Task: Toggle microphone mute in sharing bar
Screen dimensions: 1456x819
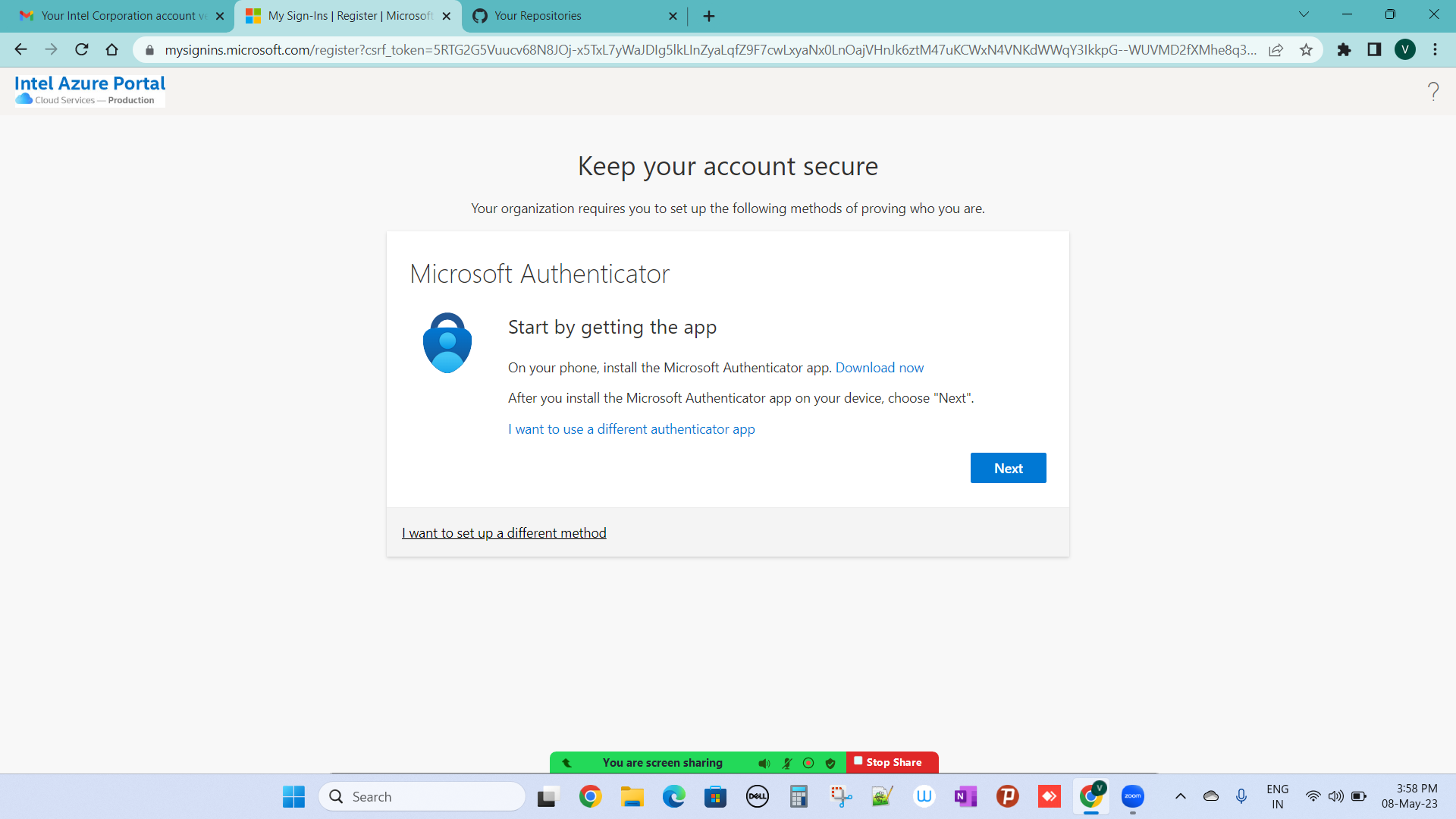Action: pyautogui.click(x=787, y=763)
